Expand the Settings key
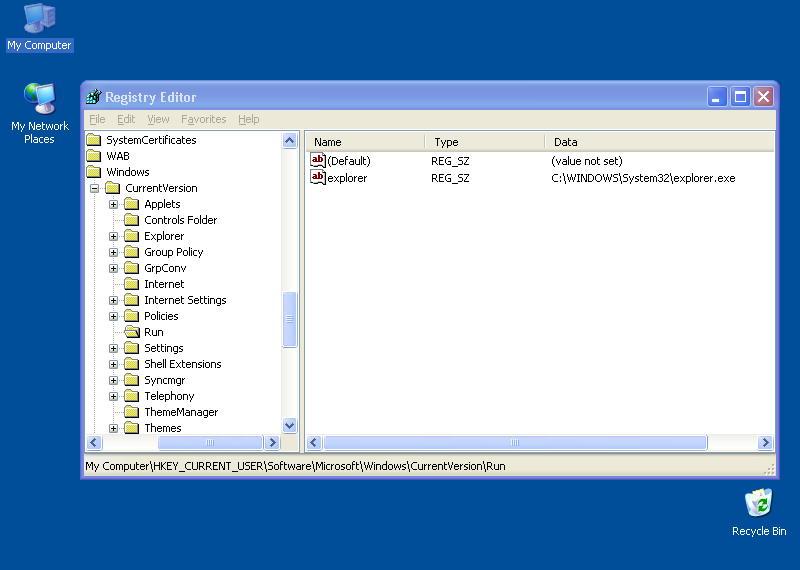The height and width of the screenshot is (570, 800). pos(113,348)
